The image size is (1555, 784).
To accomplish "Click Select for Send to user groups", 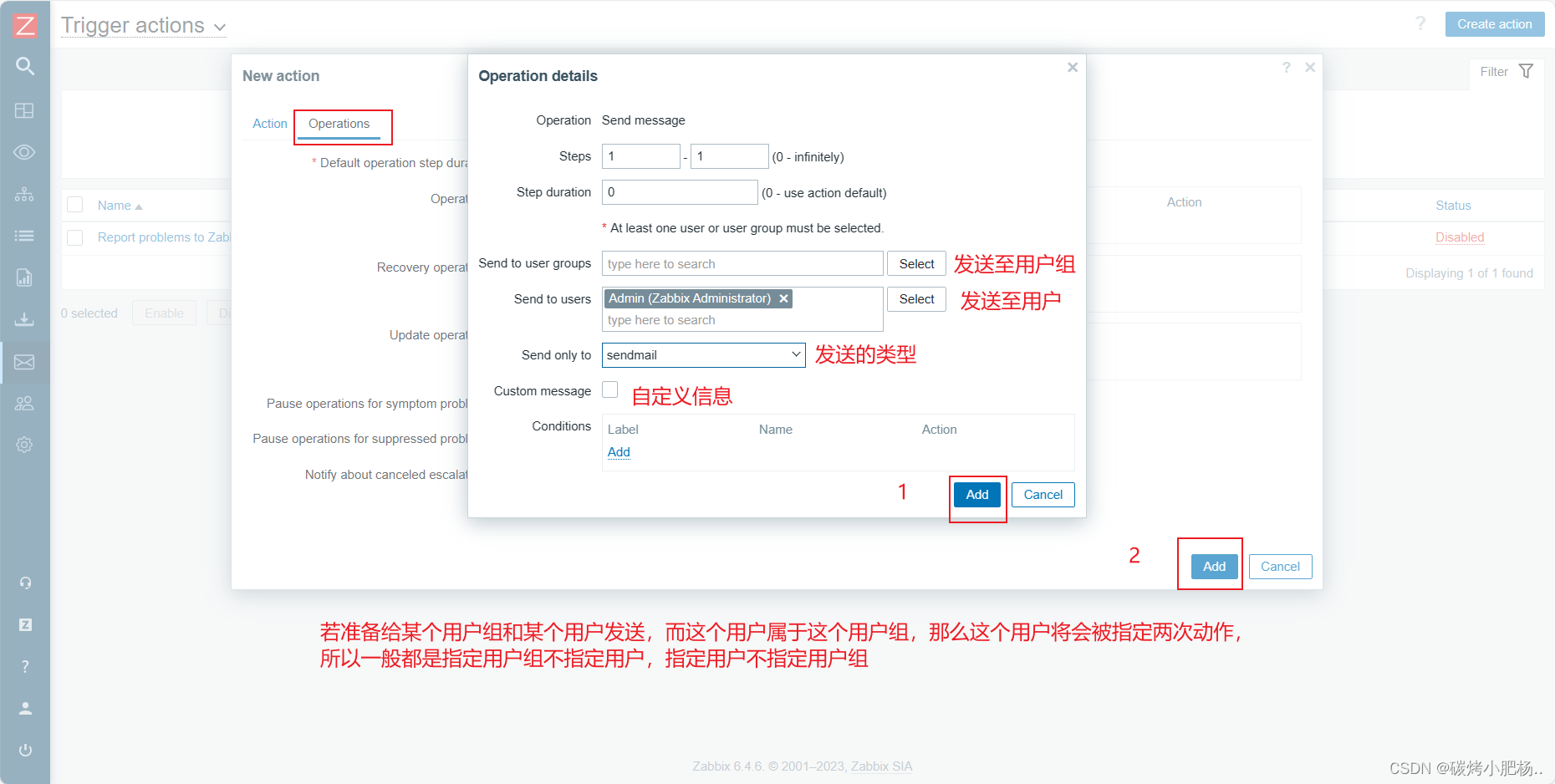I will tap(916, 264).
